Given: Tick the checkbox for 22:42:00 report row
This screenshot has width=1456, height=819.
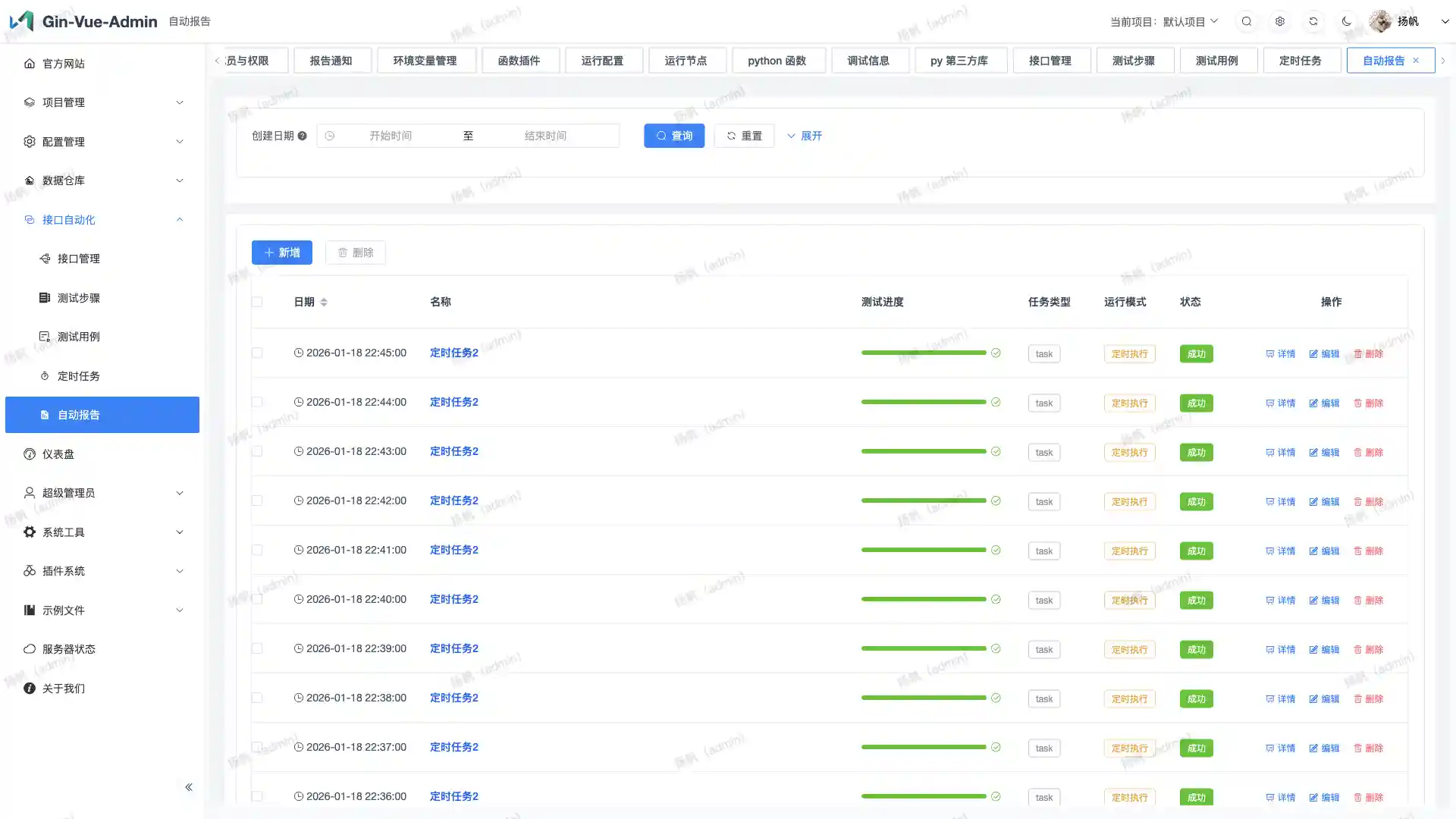Looking at the screenshot, I should [x=257, y=500].
